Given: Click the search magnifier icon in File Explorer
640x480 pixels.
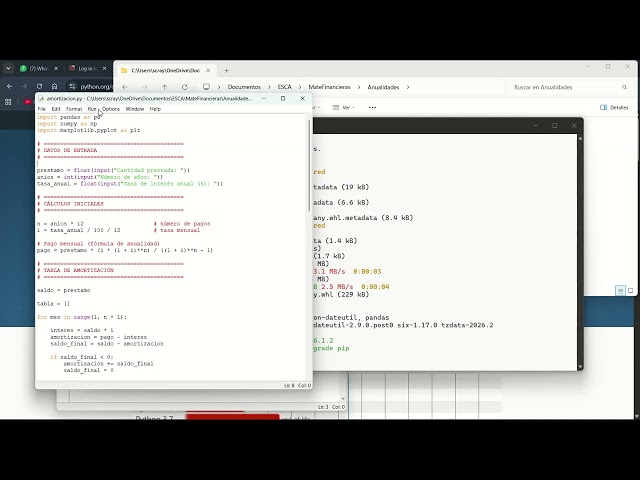Looking at the screenshot, I should point(624,87).
